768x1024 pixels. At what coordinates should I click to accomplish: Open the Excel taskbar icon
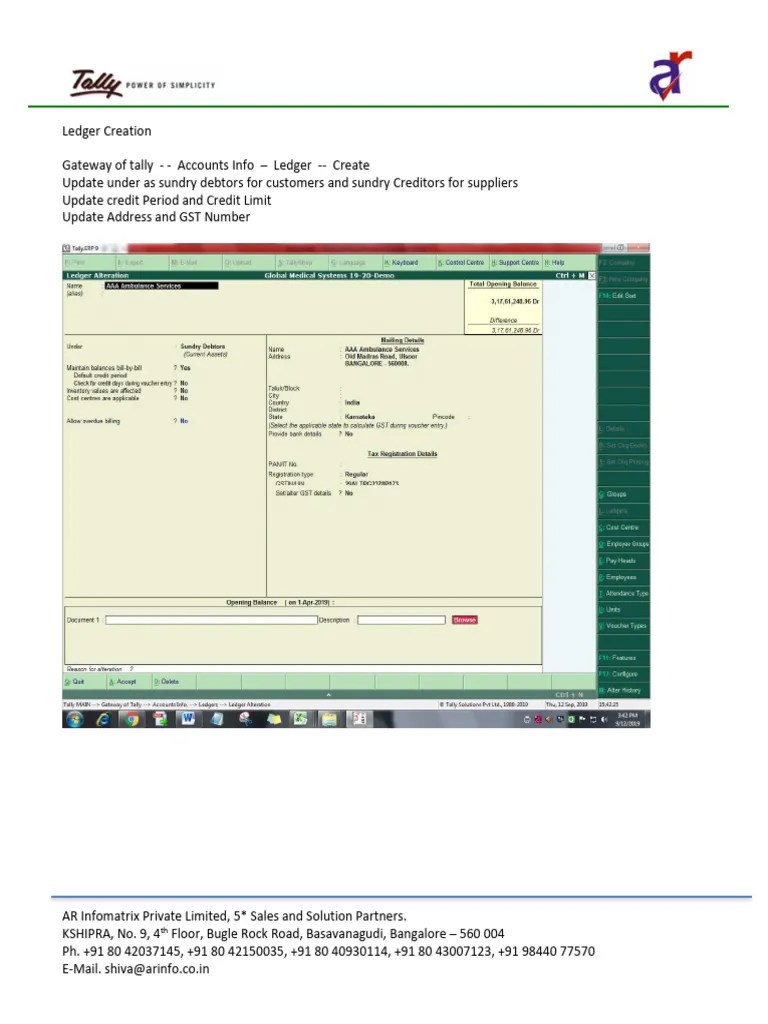pos(300,719)
